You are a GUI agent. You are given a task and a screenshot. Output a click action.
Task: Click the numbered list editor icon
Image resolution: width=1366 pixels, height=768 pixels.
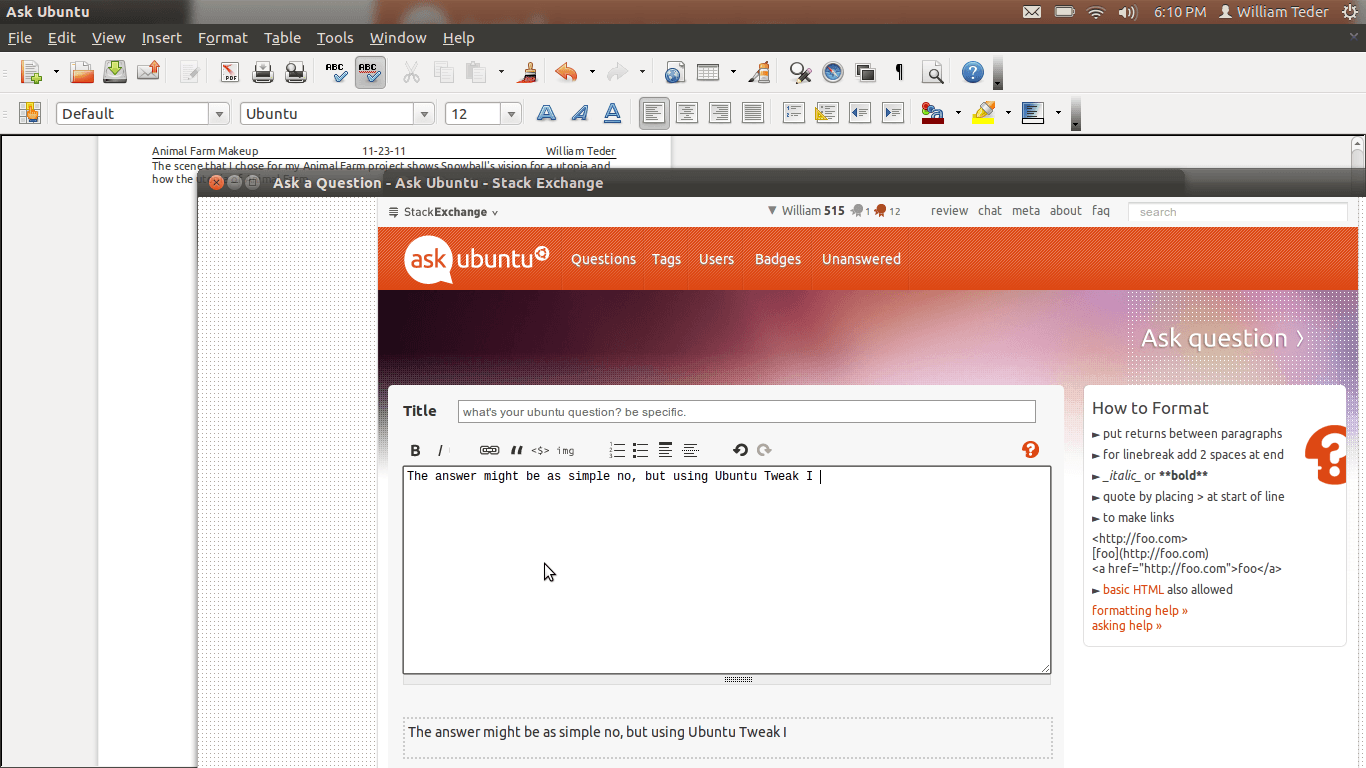[x=617, y=450]
